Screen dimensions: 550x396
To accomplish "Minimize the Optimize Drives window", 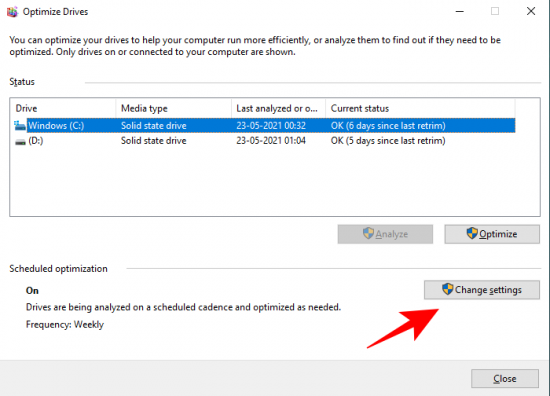I will 460,11.
